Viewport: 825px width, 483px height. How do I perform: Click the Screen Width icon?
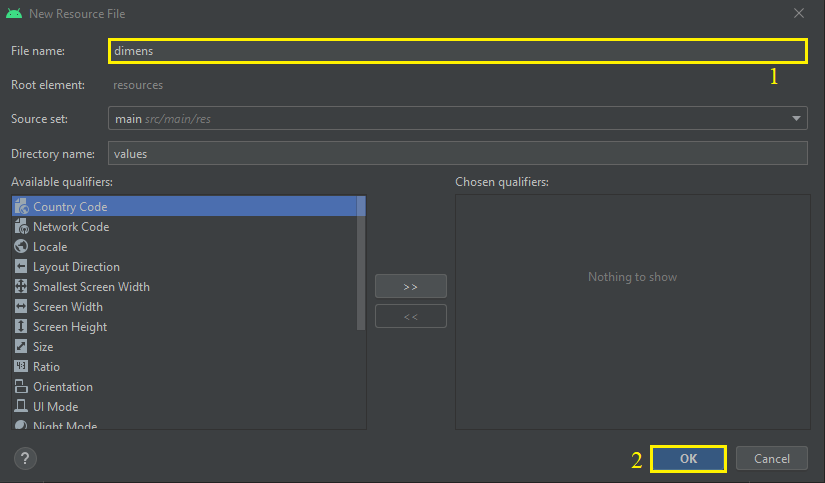click(x=21, y=306)
